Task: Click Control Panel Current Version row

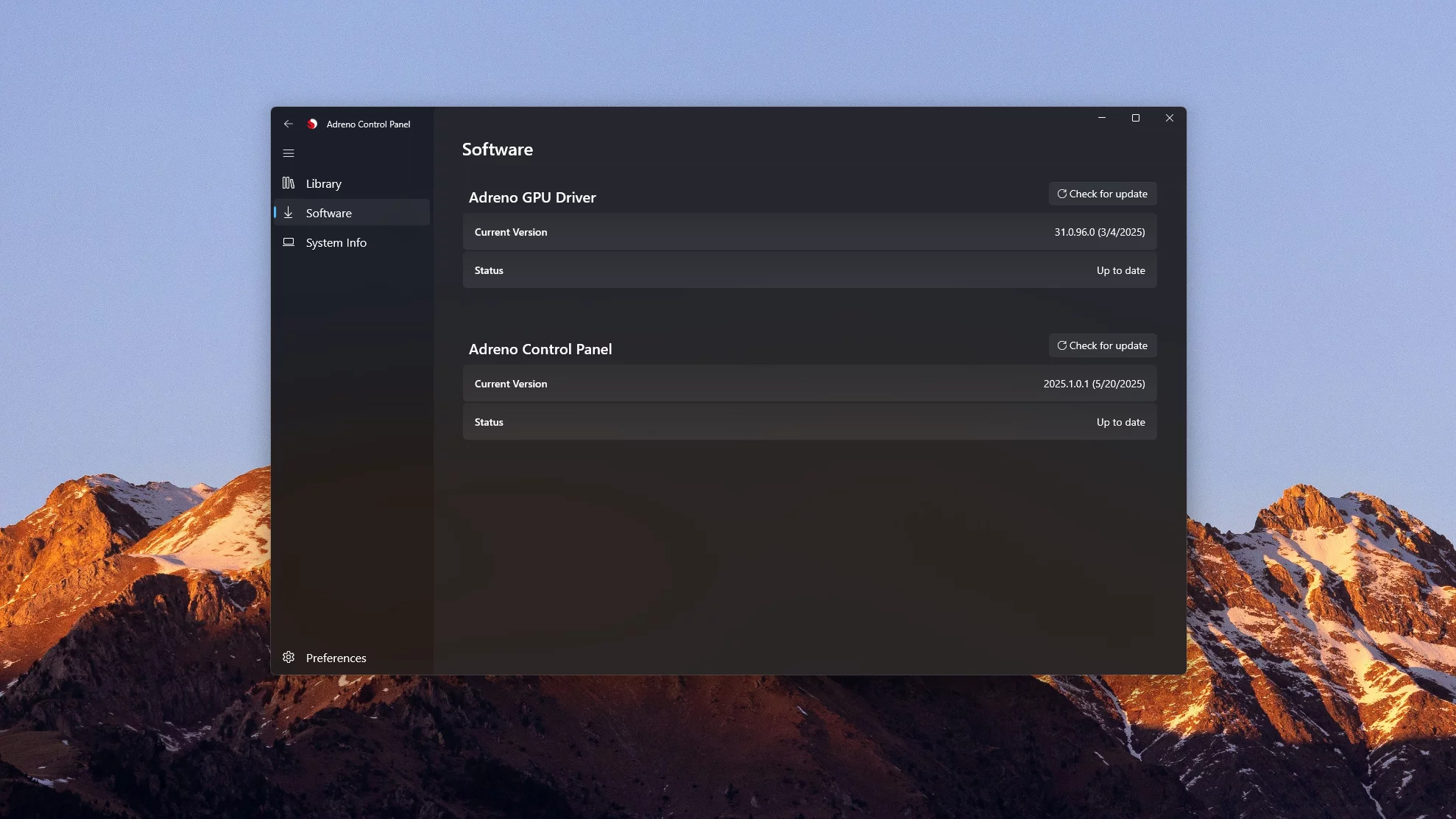Action: pyautogui.click(x=809, y=384)
